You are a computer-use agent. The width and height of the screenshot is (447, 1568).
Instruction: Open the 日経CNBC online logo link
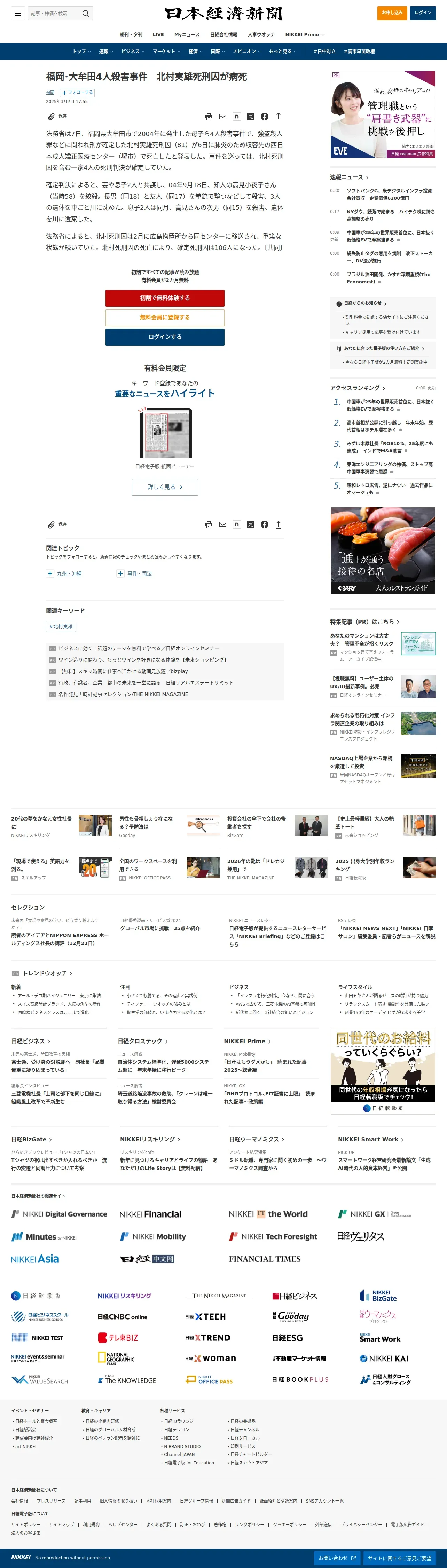(x=123, y=1317)
